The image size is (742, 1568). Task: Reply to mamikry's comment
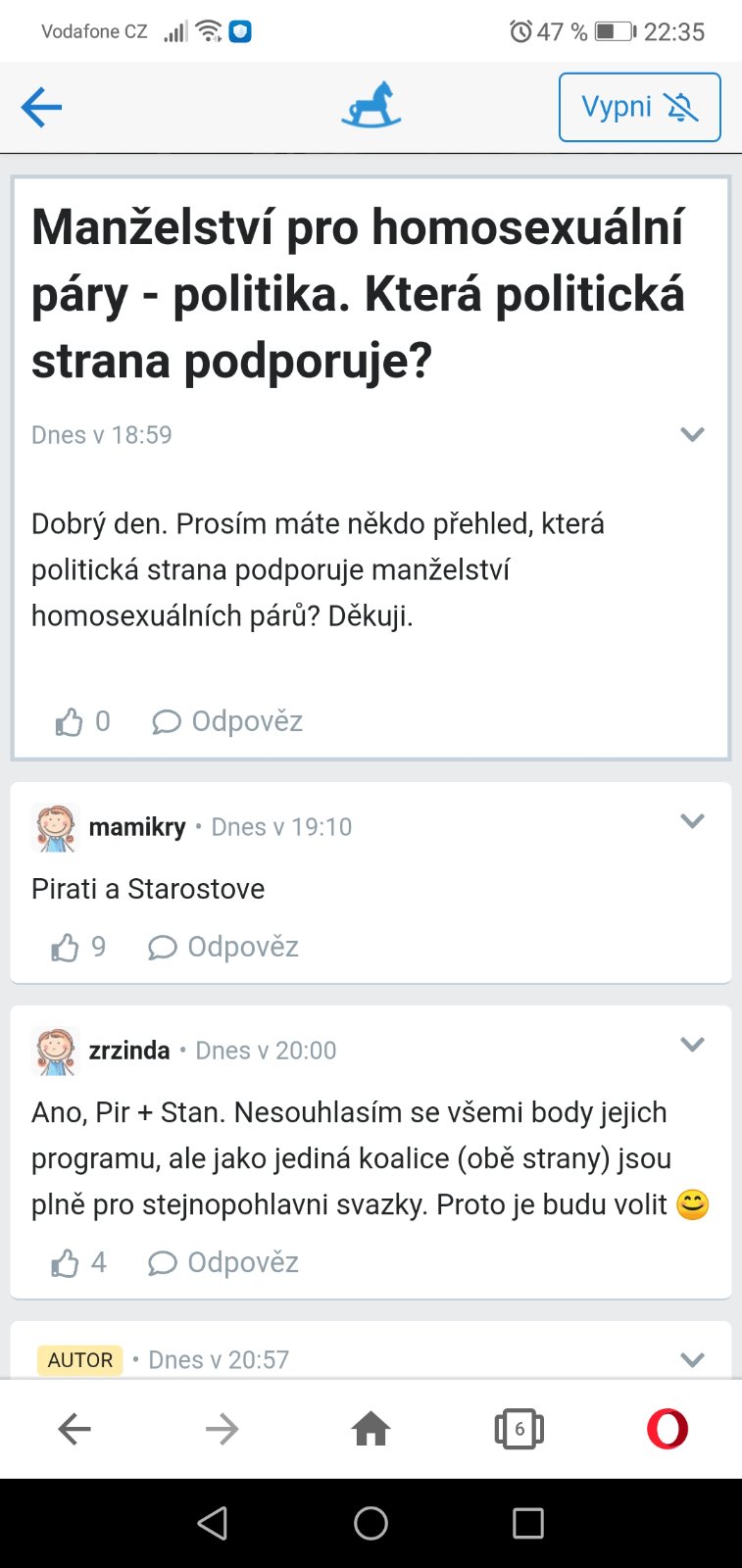(x=223, y=948)
